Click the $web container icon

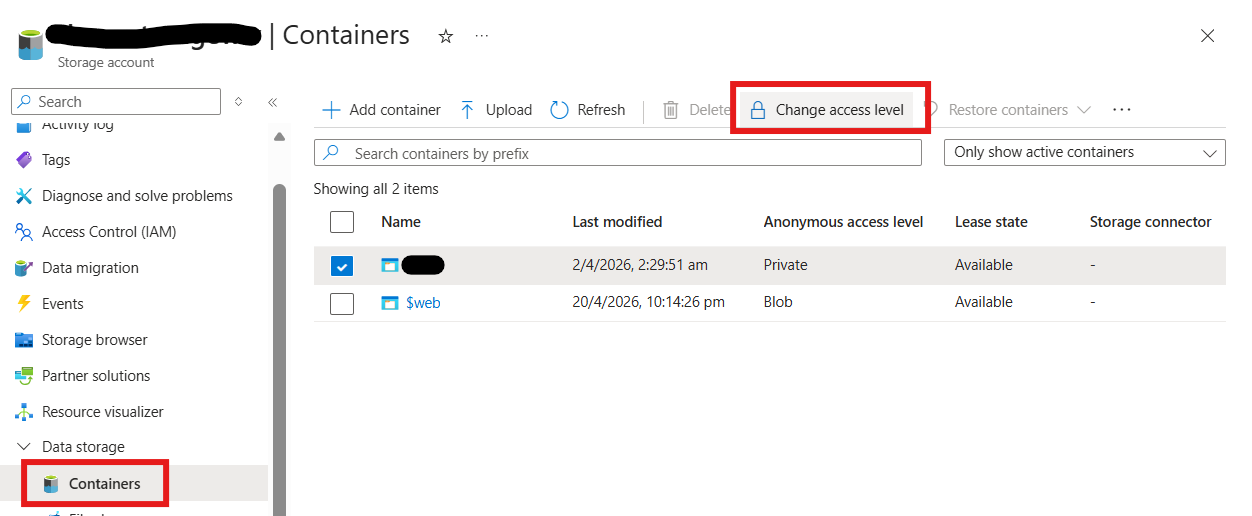(x=390, y=302)
